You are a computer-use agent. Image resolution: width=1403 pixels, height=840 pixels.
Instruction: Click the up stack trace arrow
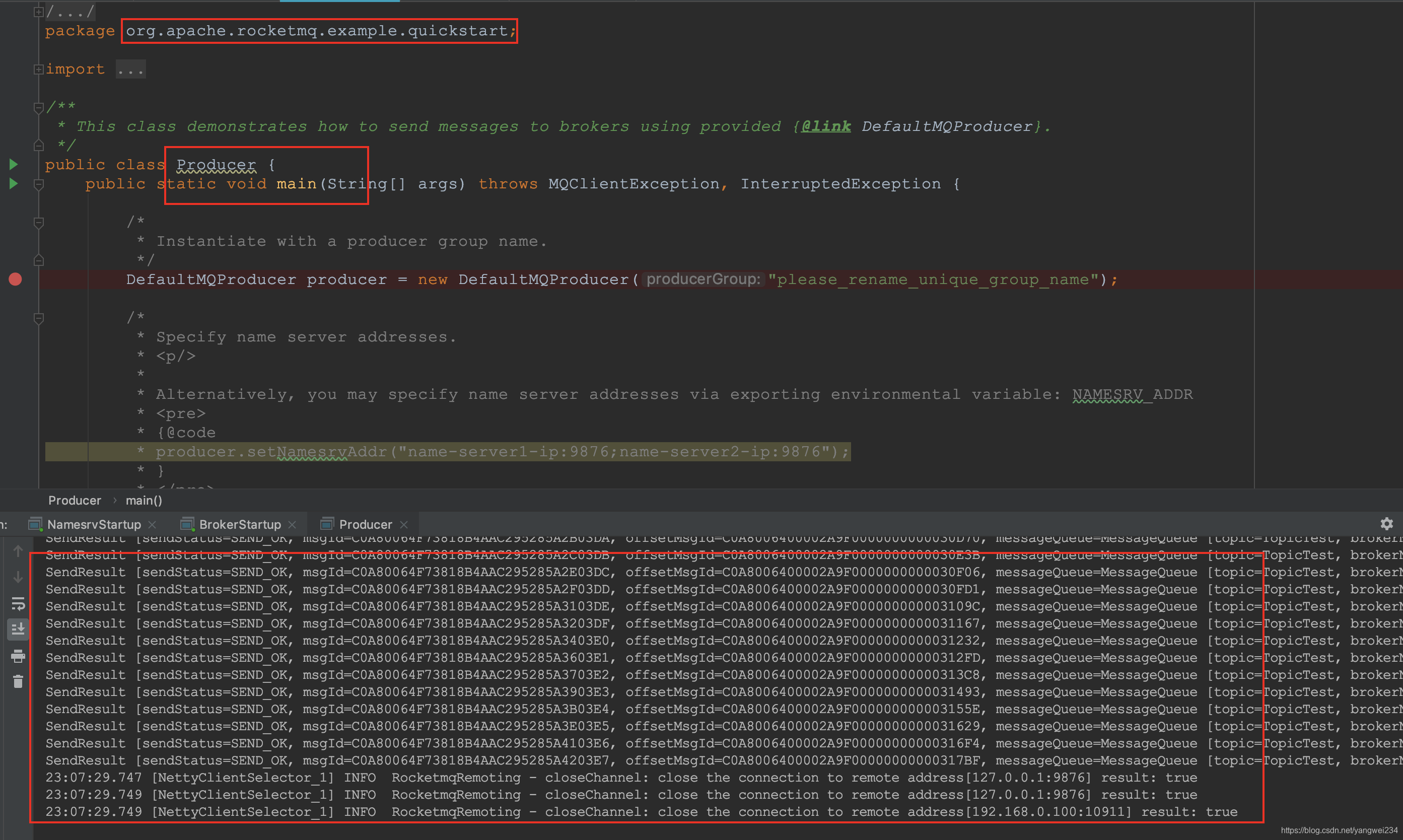tap(18, 551)
